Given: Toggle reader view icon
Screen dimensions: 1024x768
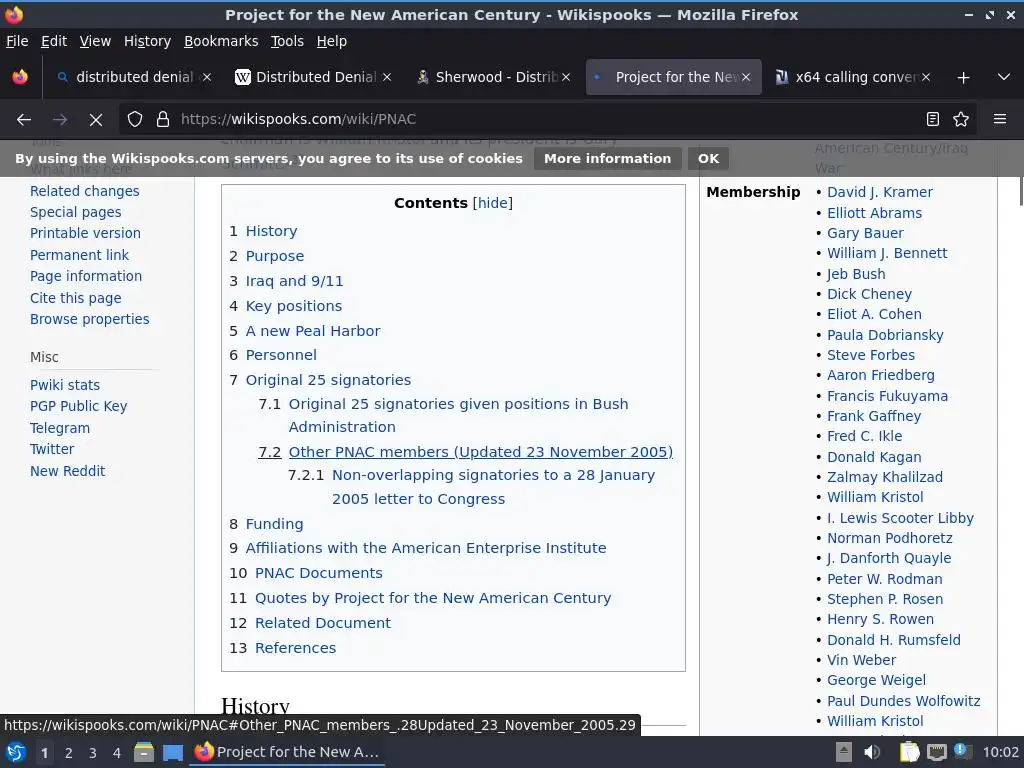Looking at the screenshot, I should 933,119.
